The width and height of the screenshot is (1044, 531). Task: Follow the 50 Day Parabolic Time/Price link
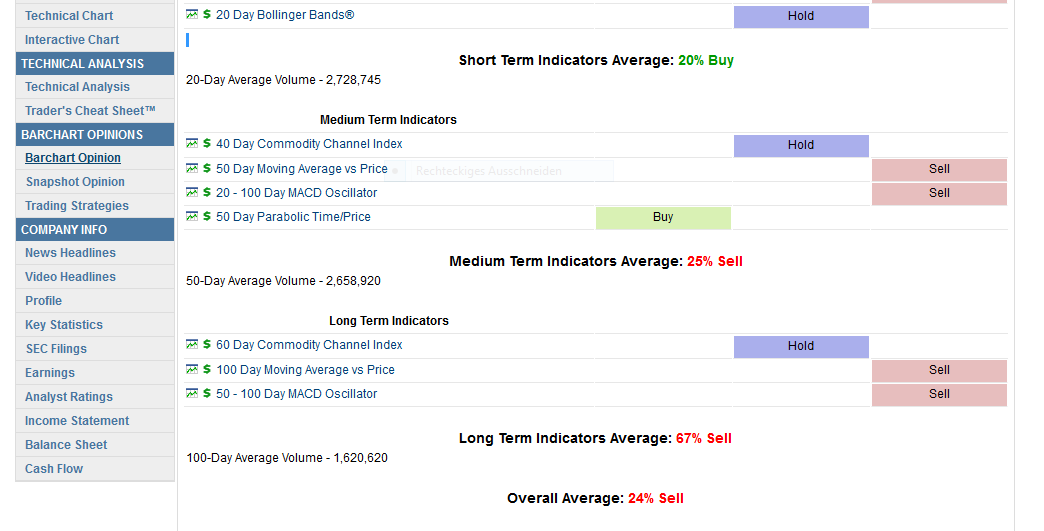[x=293, y=217]
